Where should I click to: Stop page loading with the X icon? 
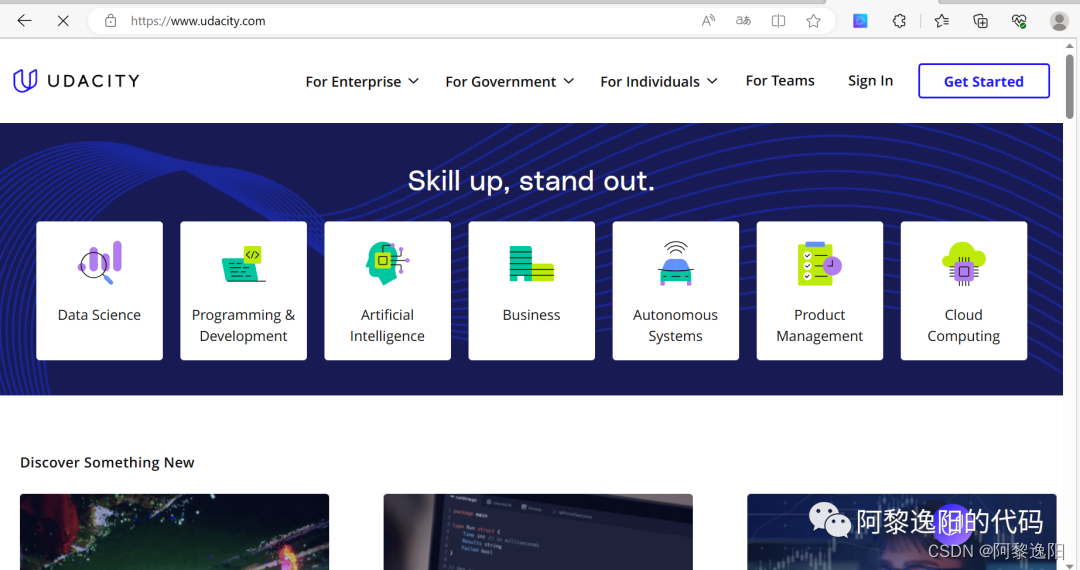coord(63,21)
